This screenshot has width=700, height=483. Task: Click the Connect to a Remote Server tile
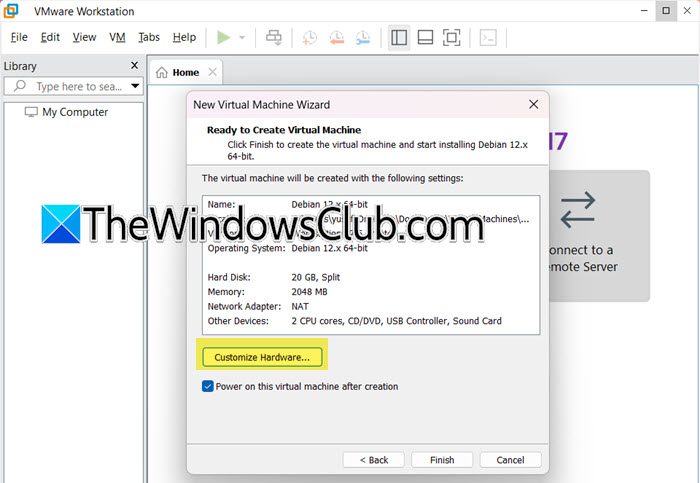(x=599, y=236)
